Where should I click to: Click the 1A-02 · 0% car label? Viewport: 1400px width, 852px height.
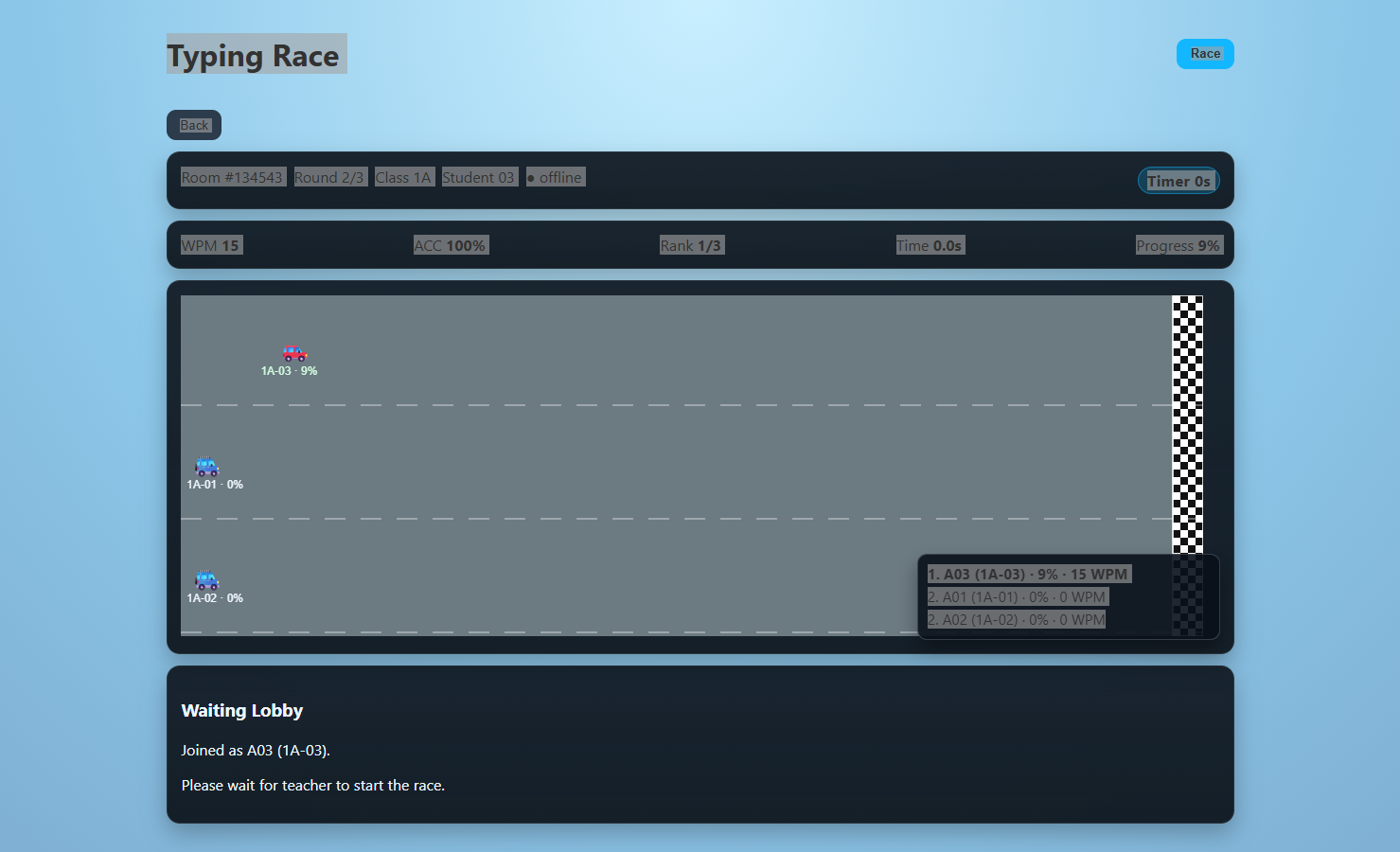click(215, 598)
